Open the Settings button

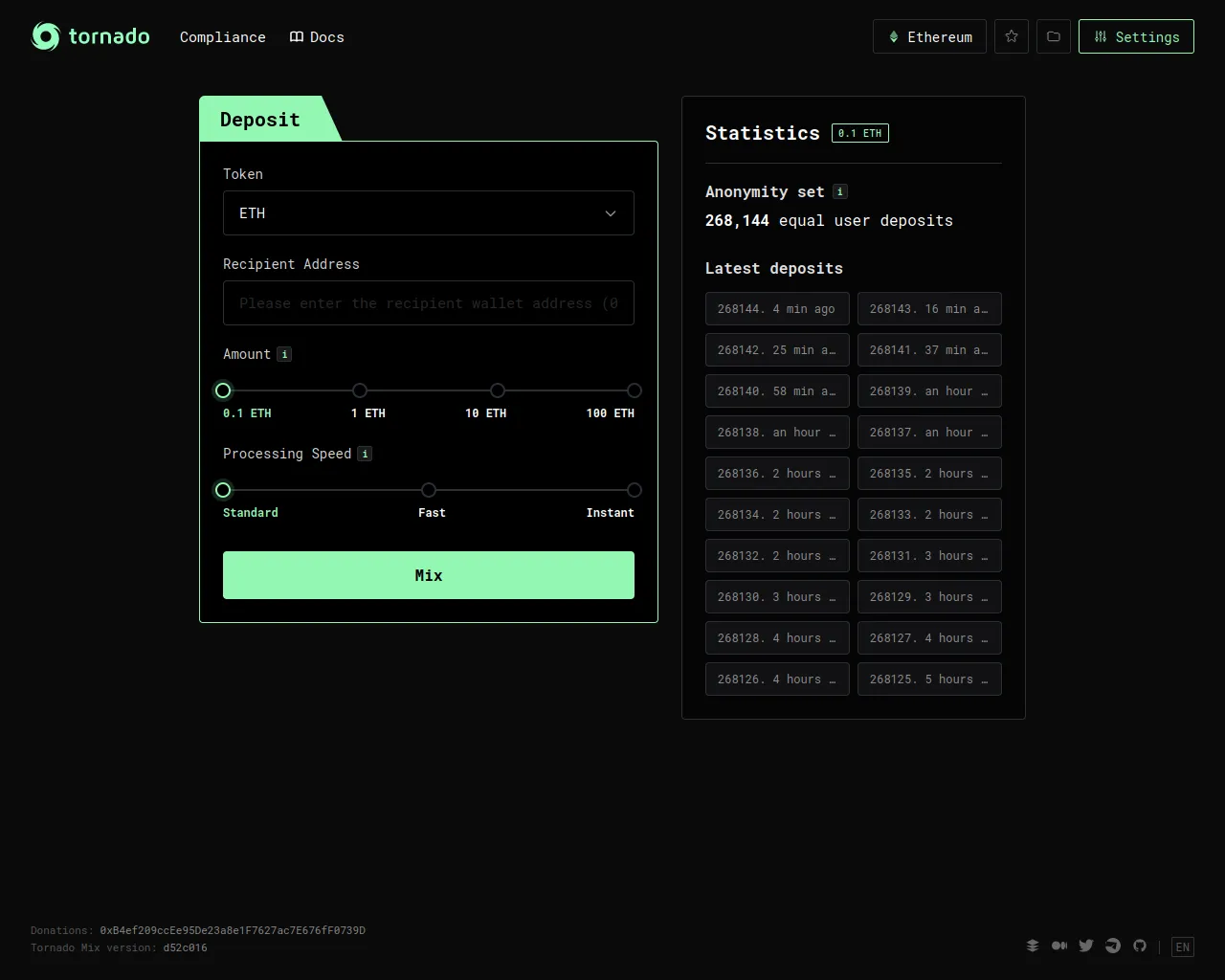pos(1136,36)
